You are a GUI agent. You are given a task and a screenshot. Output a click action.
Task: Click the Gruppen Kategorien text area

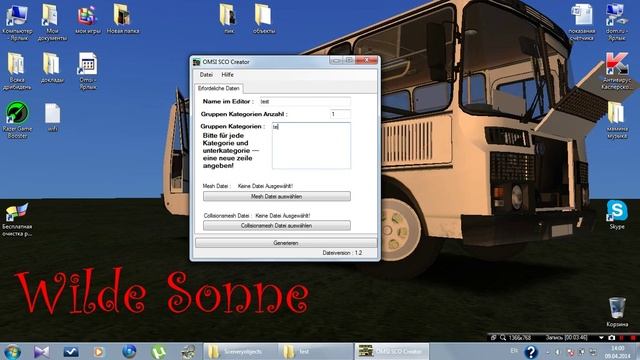click(x=311, y=146)
